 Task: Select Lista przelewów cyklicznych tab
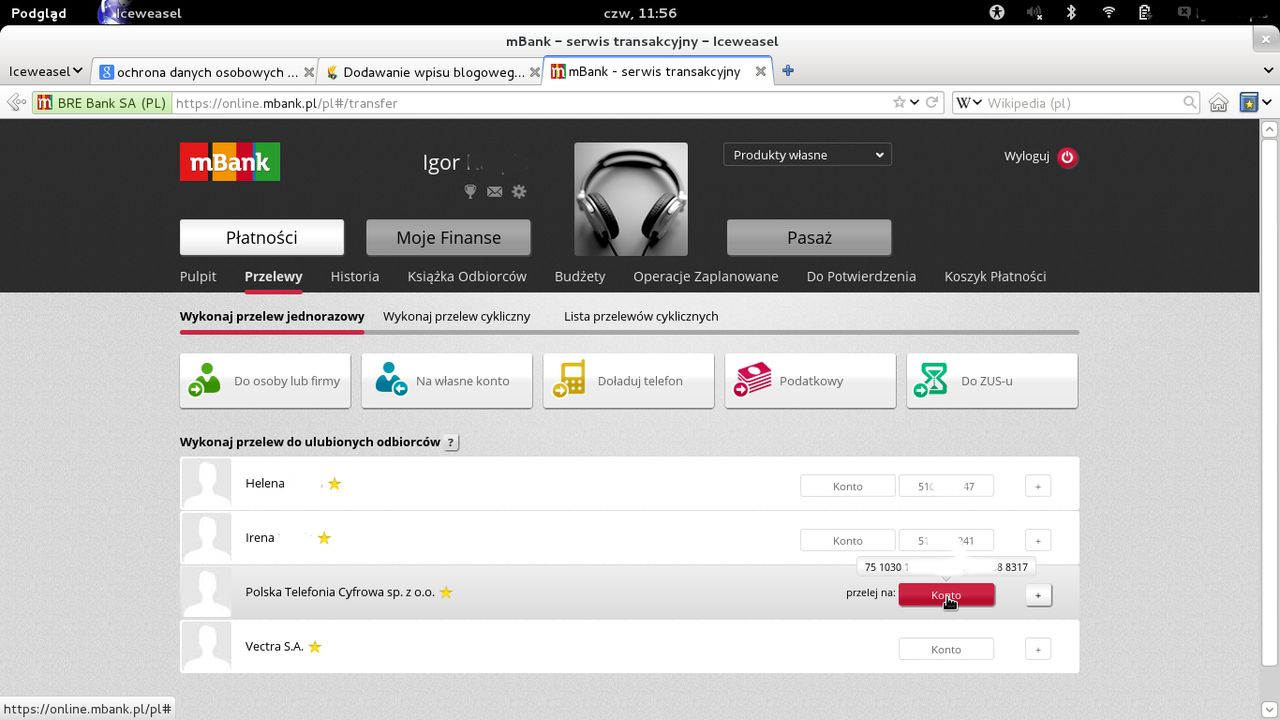pos(641,316)
